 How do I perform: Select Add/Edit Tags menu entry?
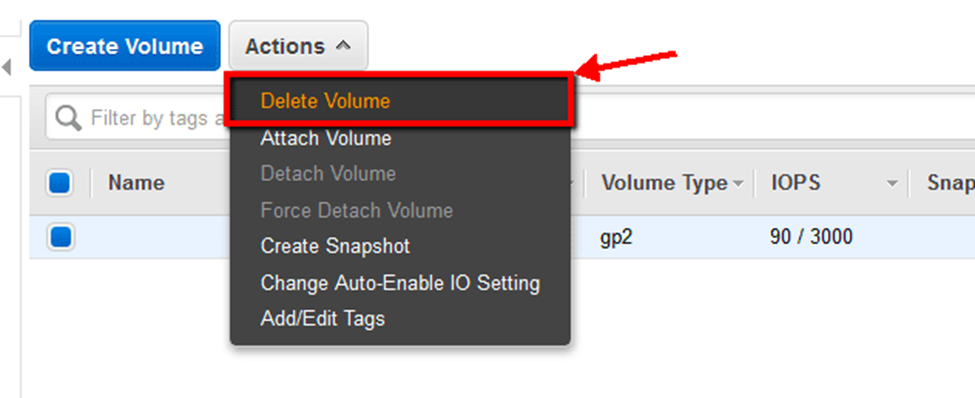point(323,319)
